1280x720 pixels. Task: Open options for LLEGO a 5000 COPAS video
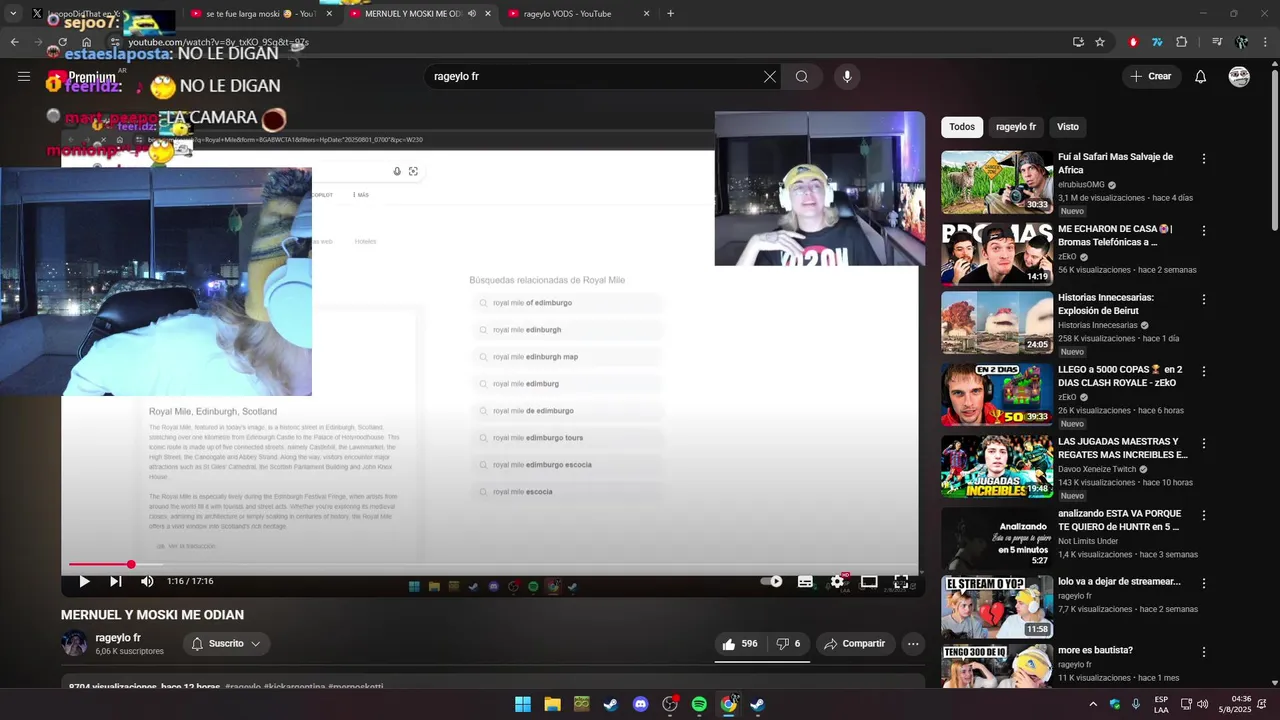pos(1204,371)
